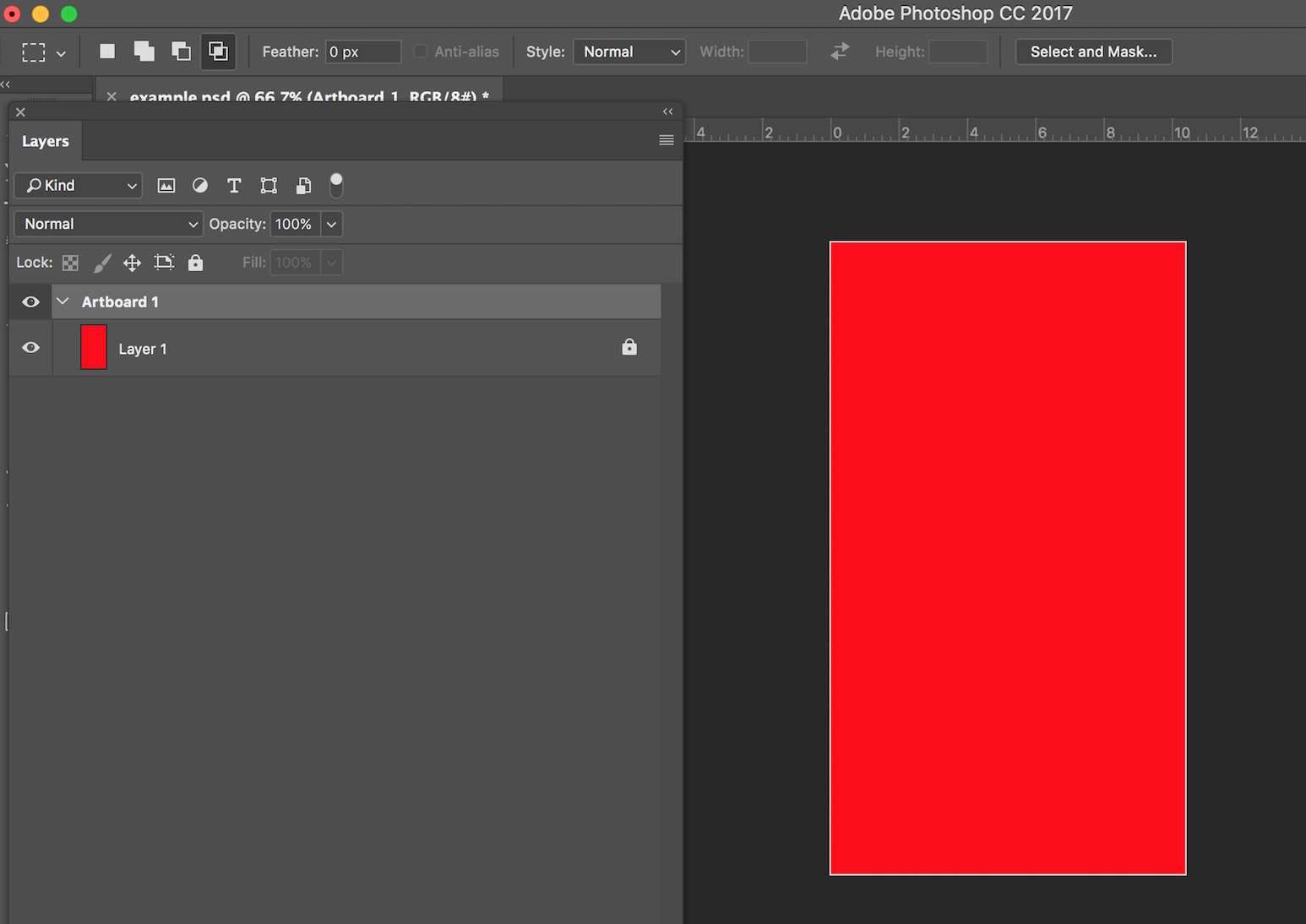This screenshot has width=1306, height=924.
Task: Select the Layers panel tab
Action: [46, 141]
